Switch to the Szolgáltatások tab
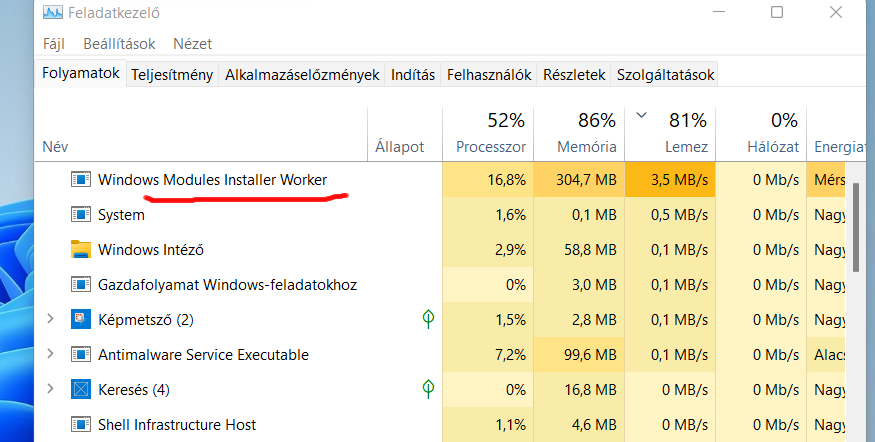The height and width of the screenshot is (442, 875). (666, 74)
